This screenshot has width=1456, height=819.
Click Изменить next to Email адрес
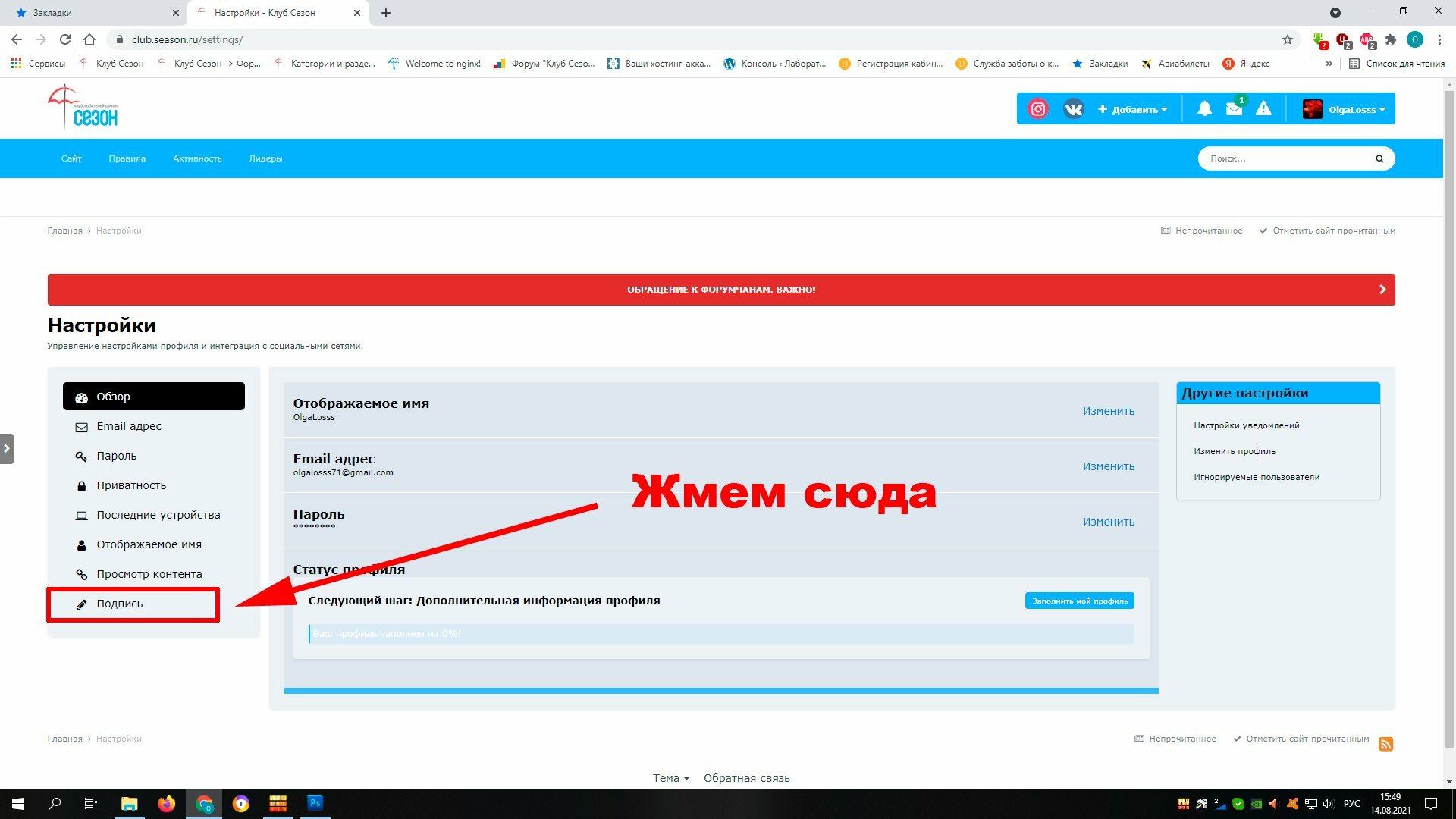1108,466
